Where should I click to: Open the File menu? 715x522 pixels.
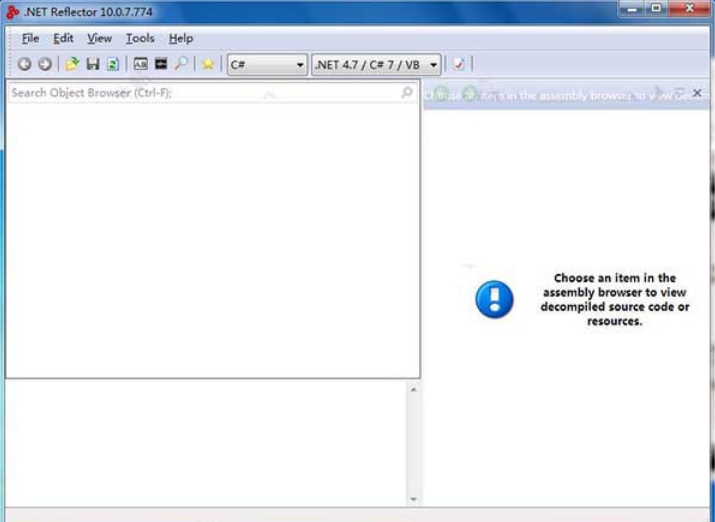(x=31, y=39)
